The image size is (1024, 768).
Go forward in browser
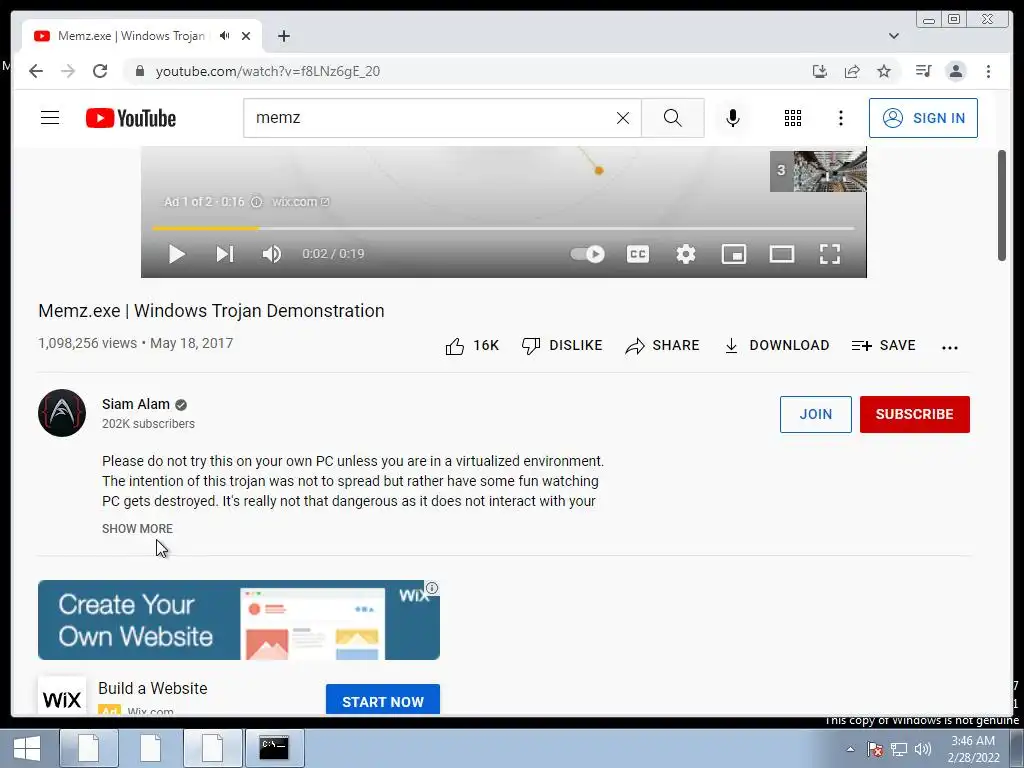click(68, 71)
